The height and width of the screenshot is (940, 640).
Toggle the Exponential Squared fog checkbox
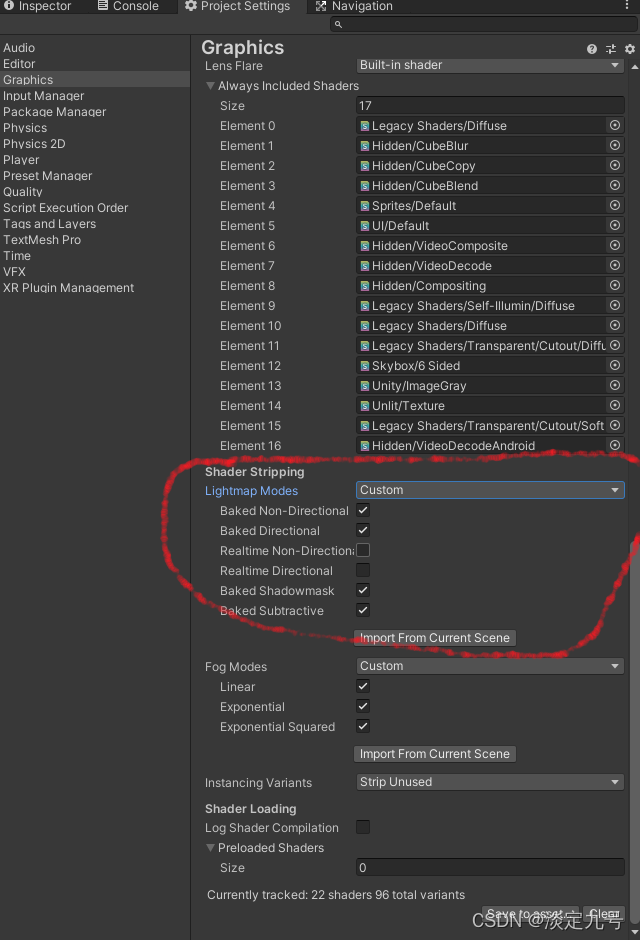click(x=363, y=727)
